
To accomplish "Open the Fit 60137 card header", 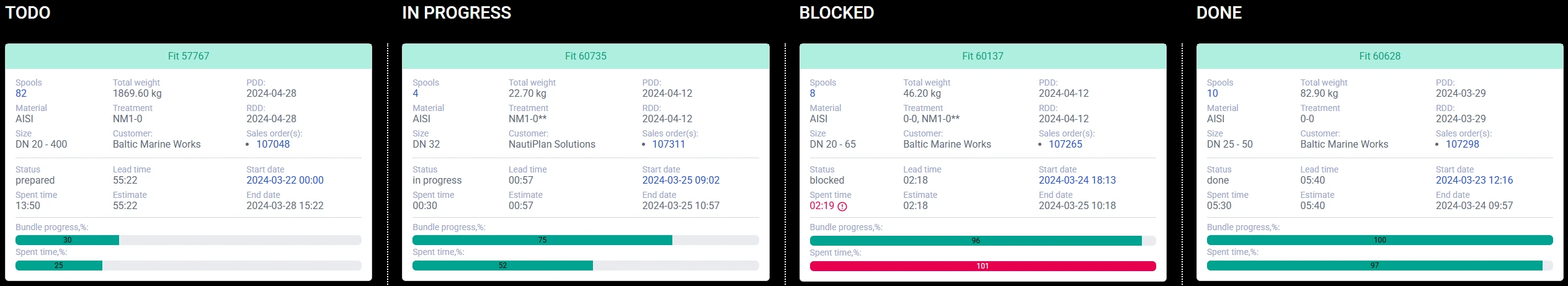I will coord(982,56).
